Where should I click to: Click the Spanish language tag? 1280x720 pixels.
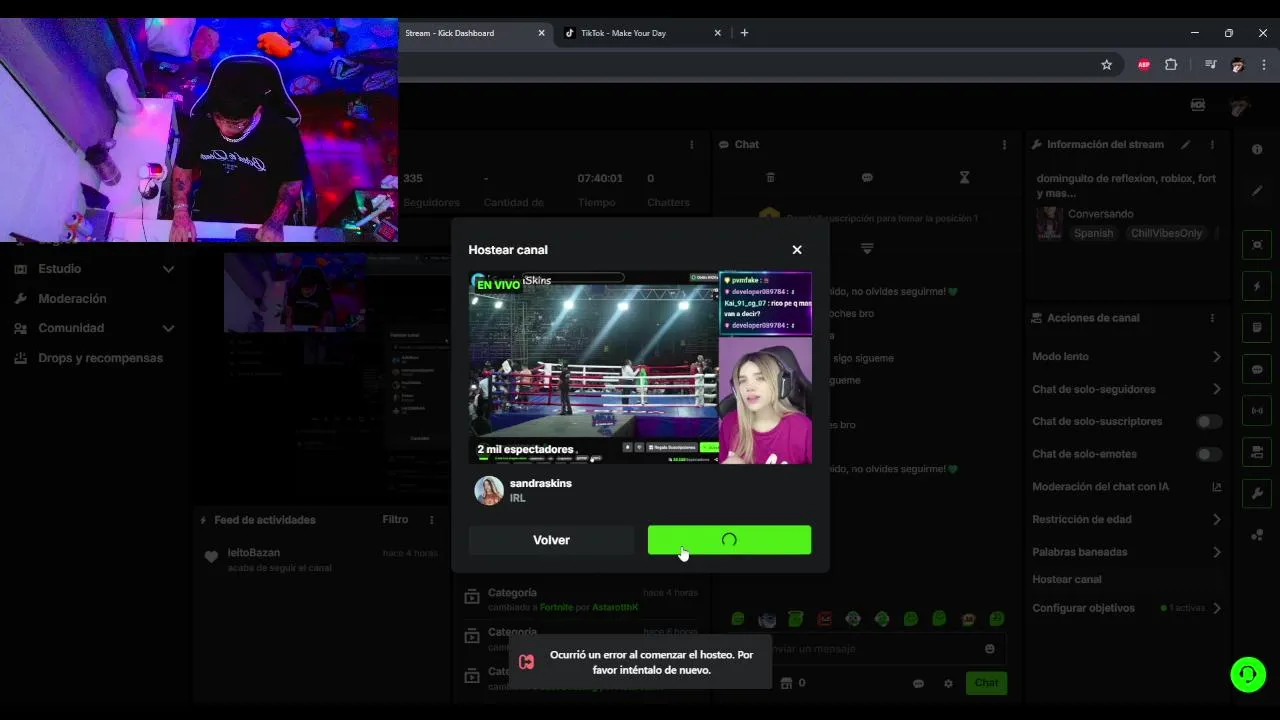1093,233
